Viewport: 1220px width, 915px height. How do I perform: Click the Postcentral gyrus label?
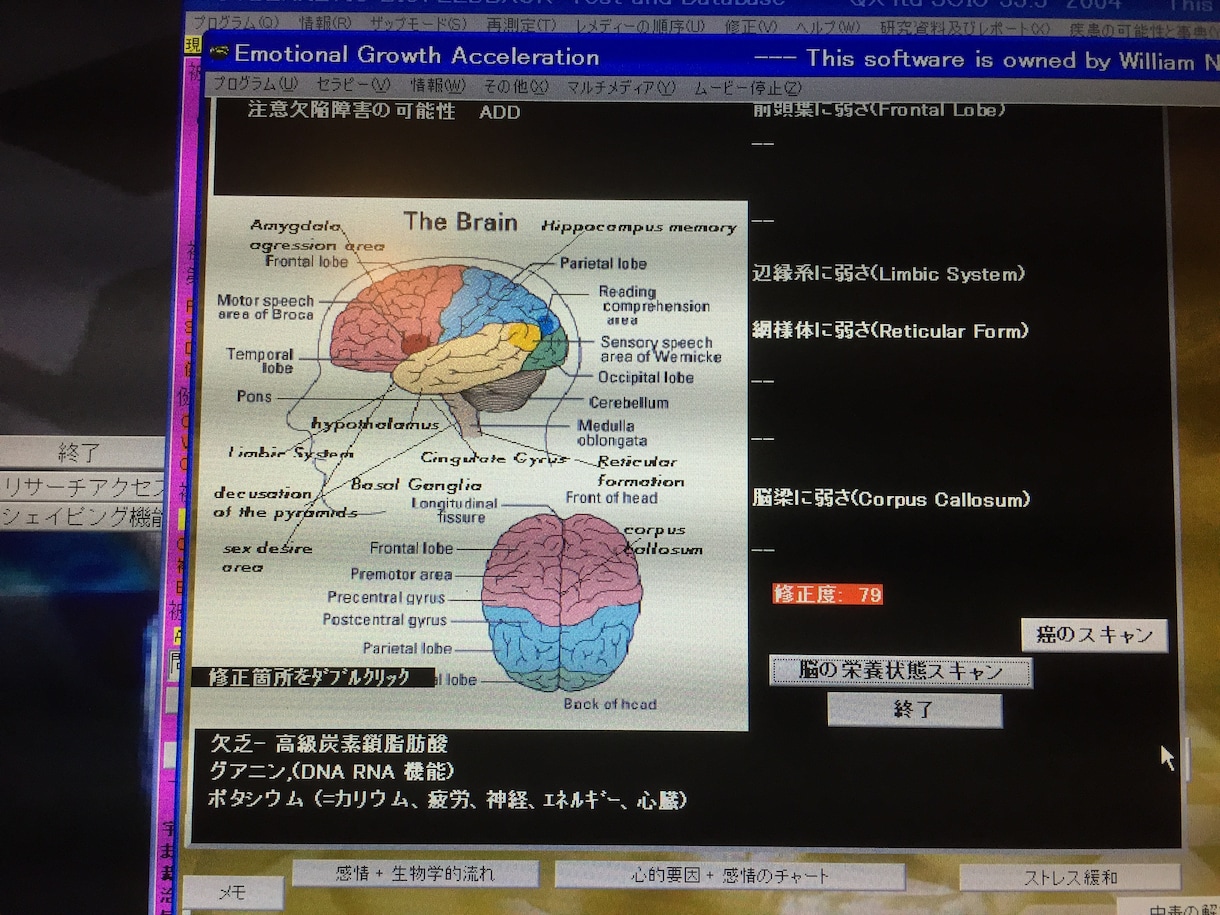[385, 621]
